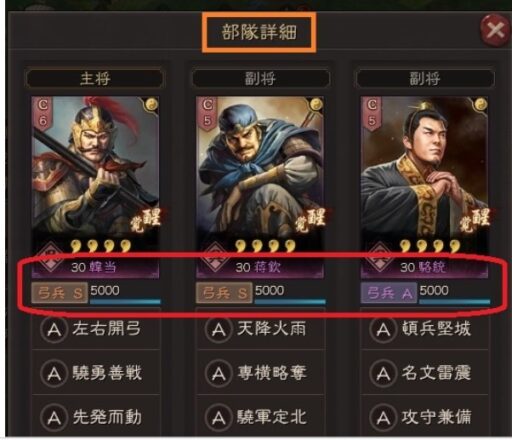
Task: Select the 名文雷震 skill of 駱統
Action: point(425,372)
